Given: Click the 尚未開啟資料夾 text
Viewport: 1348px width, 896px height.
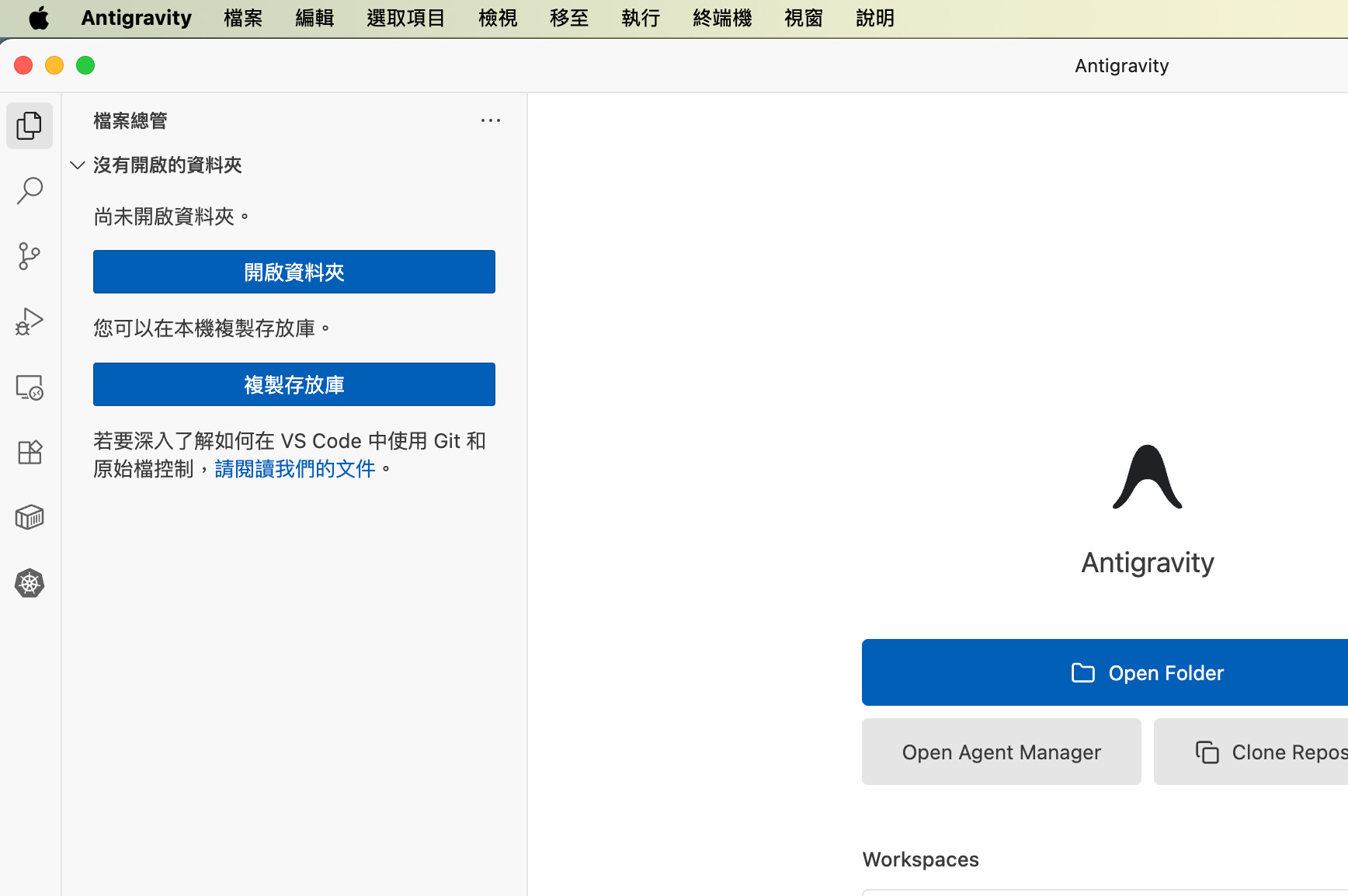Looking at the screenshot, I should [171, 217].
